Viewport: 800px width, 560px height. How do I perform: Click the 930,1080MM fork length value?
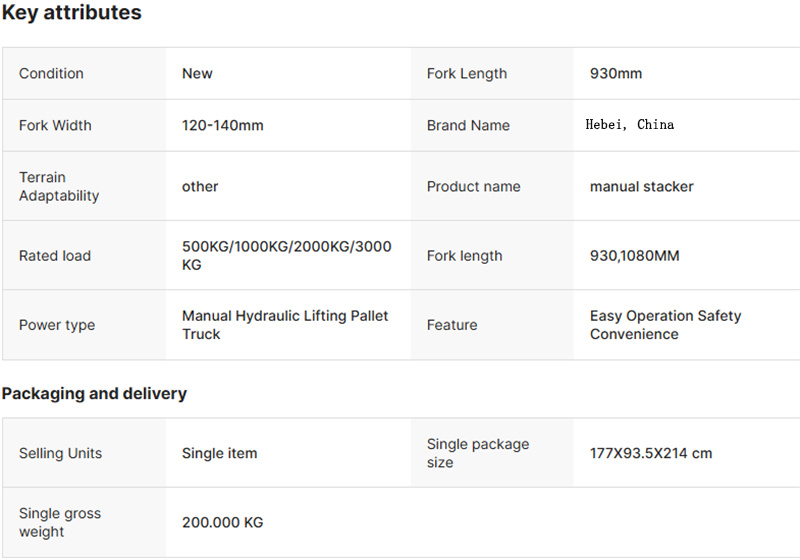634,256
